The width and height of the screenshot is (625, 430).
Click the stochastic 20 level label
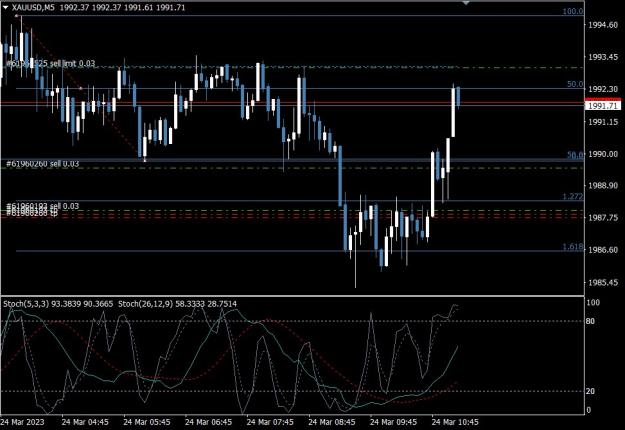[590, 391]
